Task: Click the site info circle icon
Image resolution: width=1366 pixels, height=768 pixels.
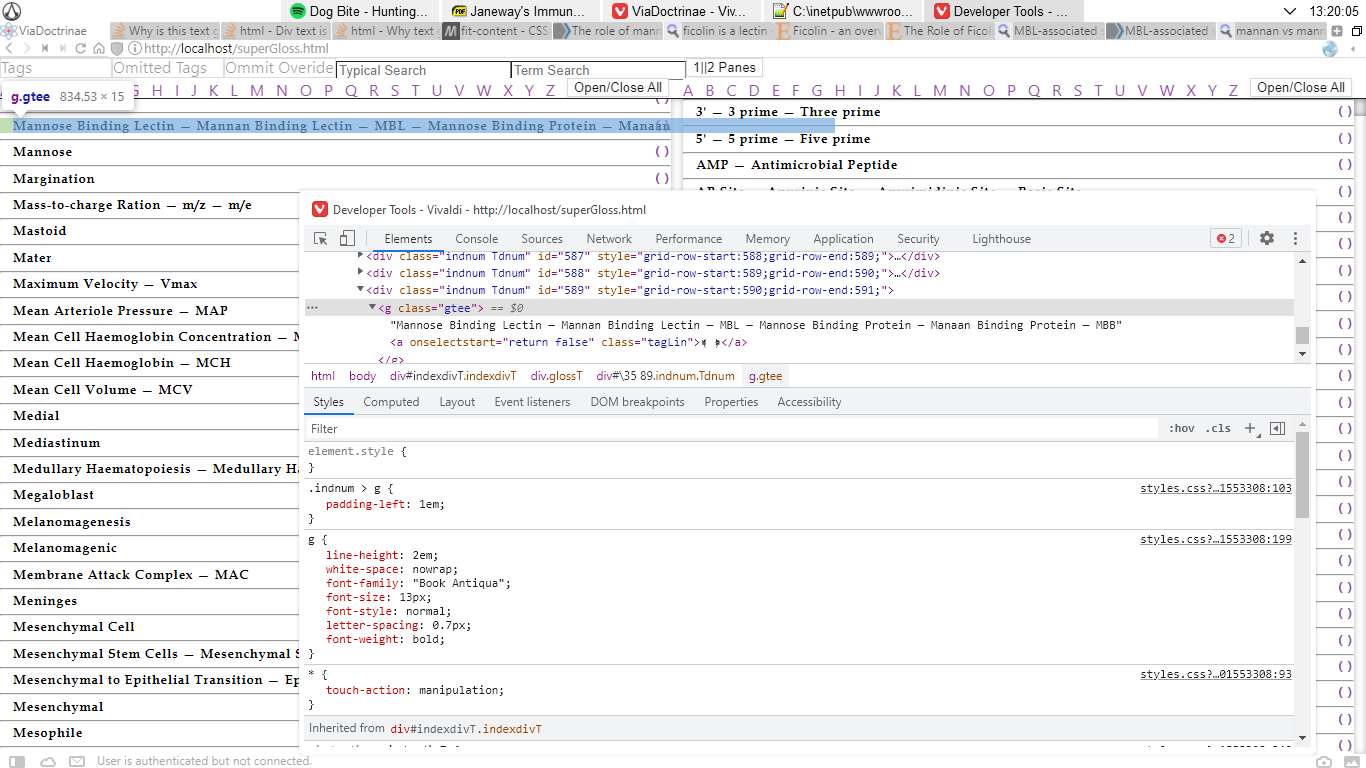Action: 134,48
